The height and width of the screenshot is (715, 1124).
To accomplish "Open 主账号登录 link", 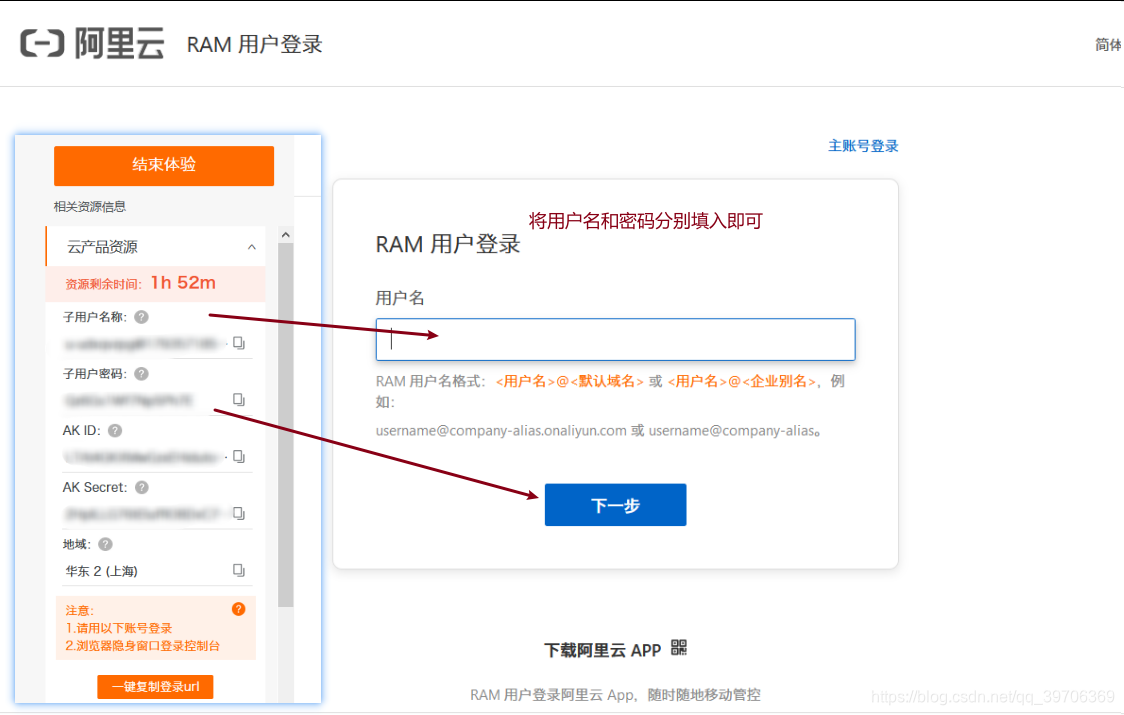I will point(863,146).
